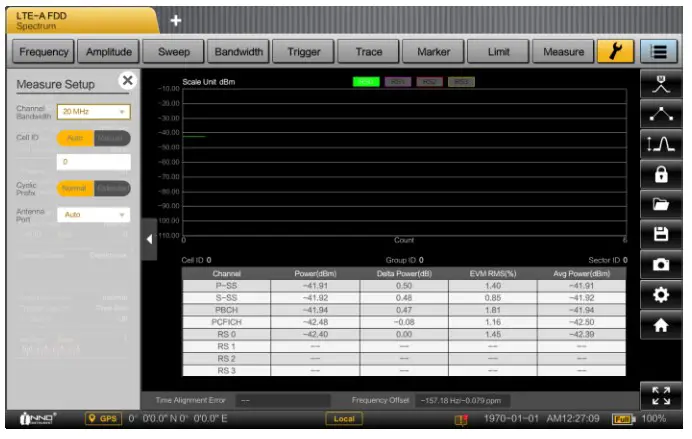The width and height of the screenshot is (692, 439).
Task: Open the Limit menu
Action: pyautogui.click(x=498, y=52)
